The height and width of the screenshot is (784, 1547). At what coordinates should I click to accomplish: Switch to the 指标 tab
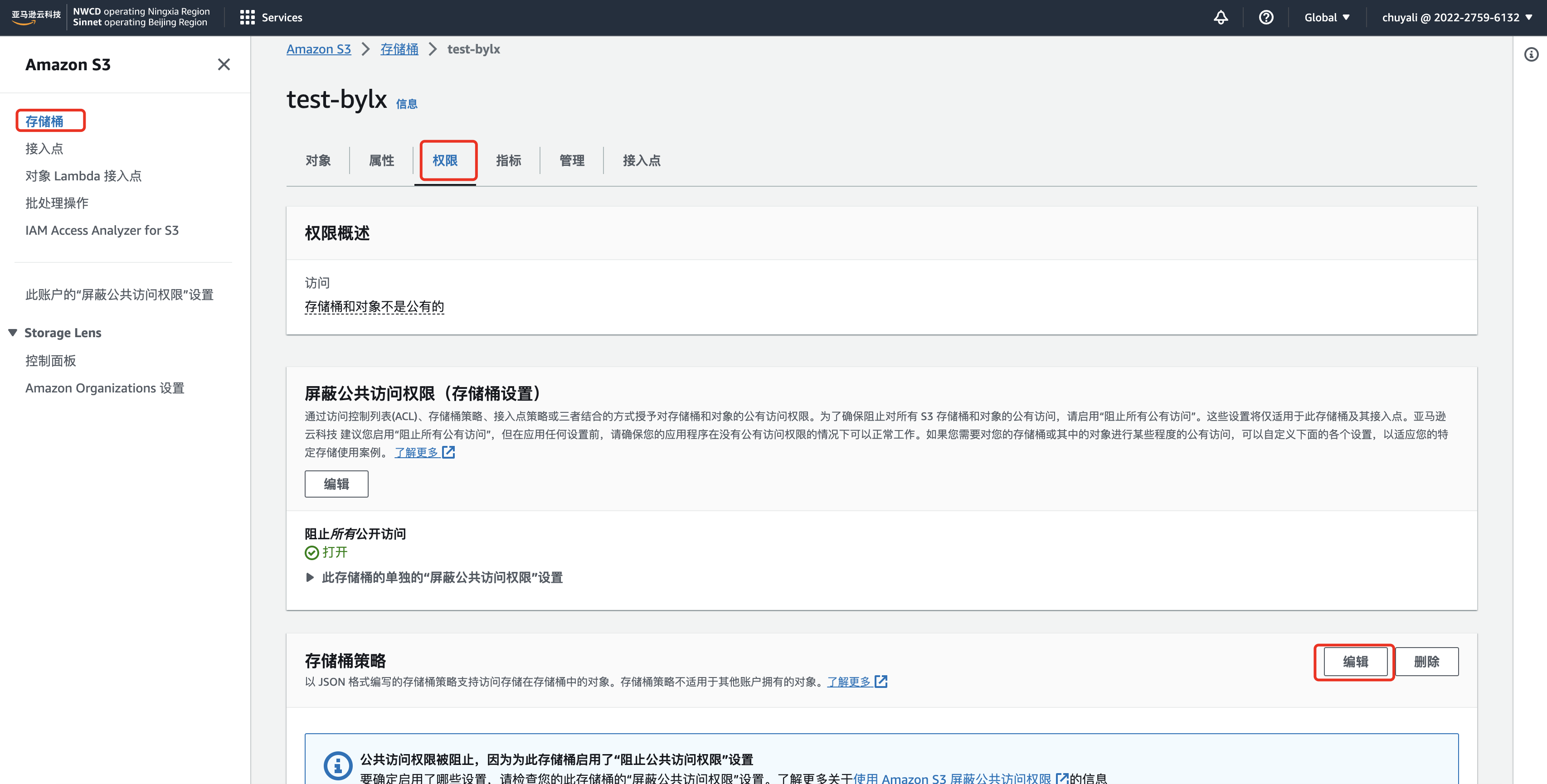(508, 160)
